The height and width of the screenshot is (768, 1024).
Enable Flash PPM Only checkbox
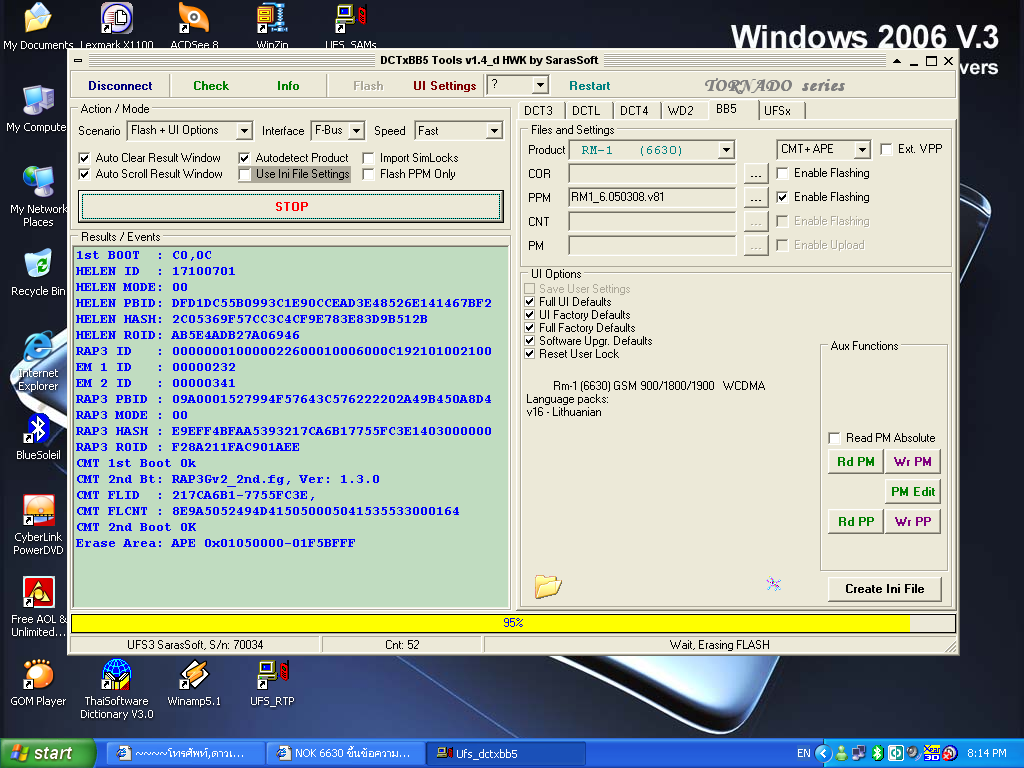click(x=368, y=174)
